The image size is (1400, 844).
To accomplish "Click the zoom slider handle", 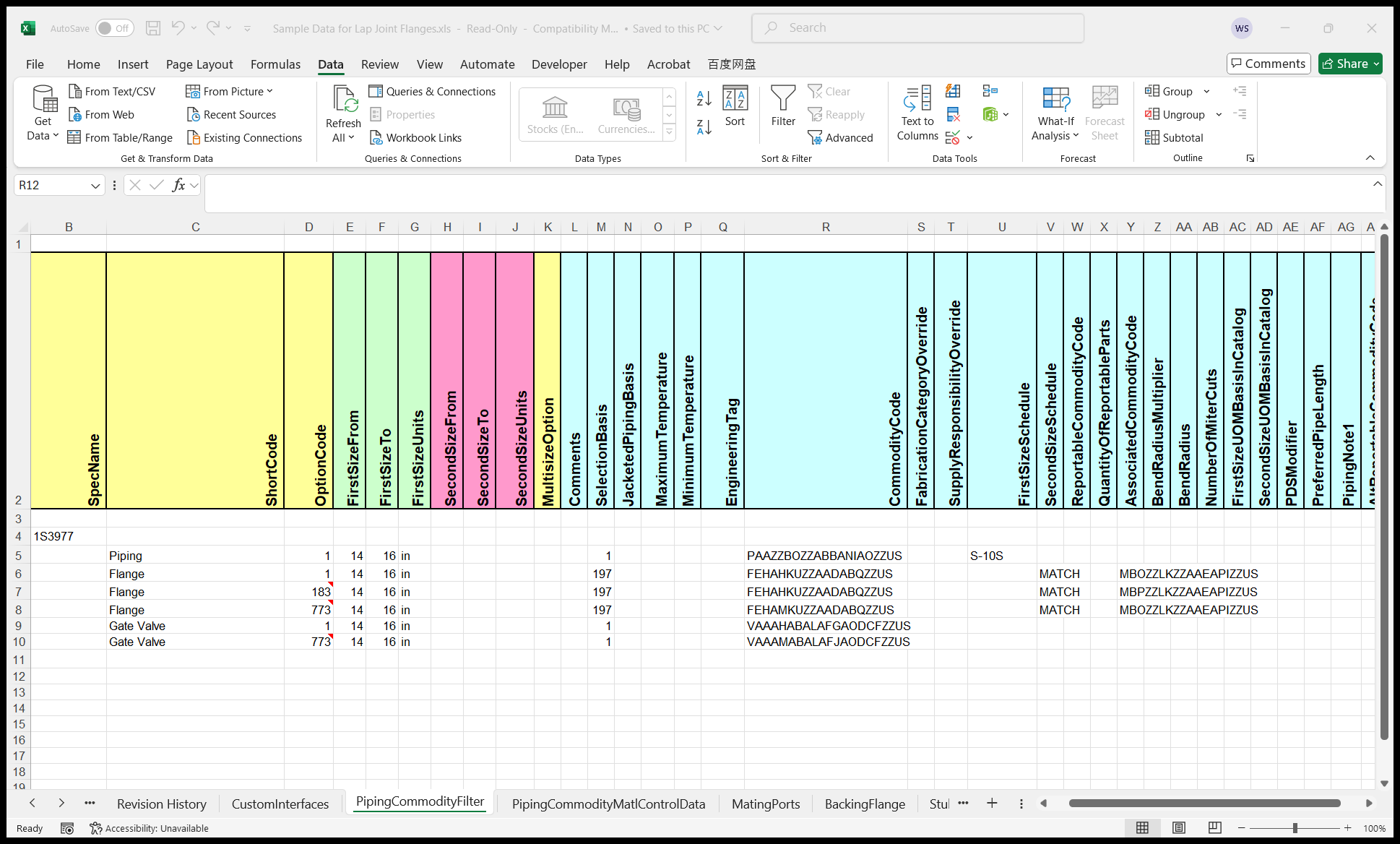I will (x=1295, y=828).
